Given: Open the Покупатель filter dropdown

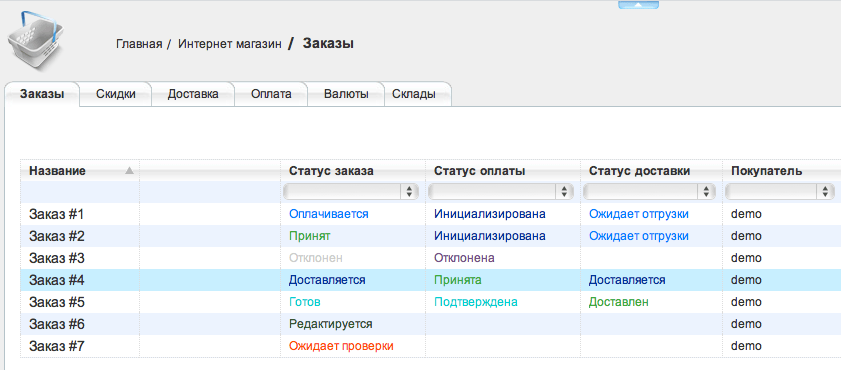Looking at the screenshot, I should pos(779,191).
